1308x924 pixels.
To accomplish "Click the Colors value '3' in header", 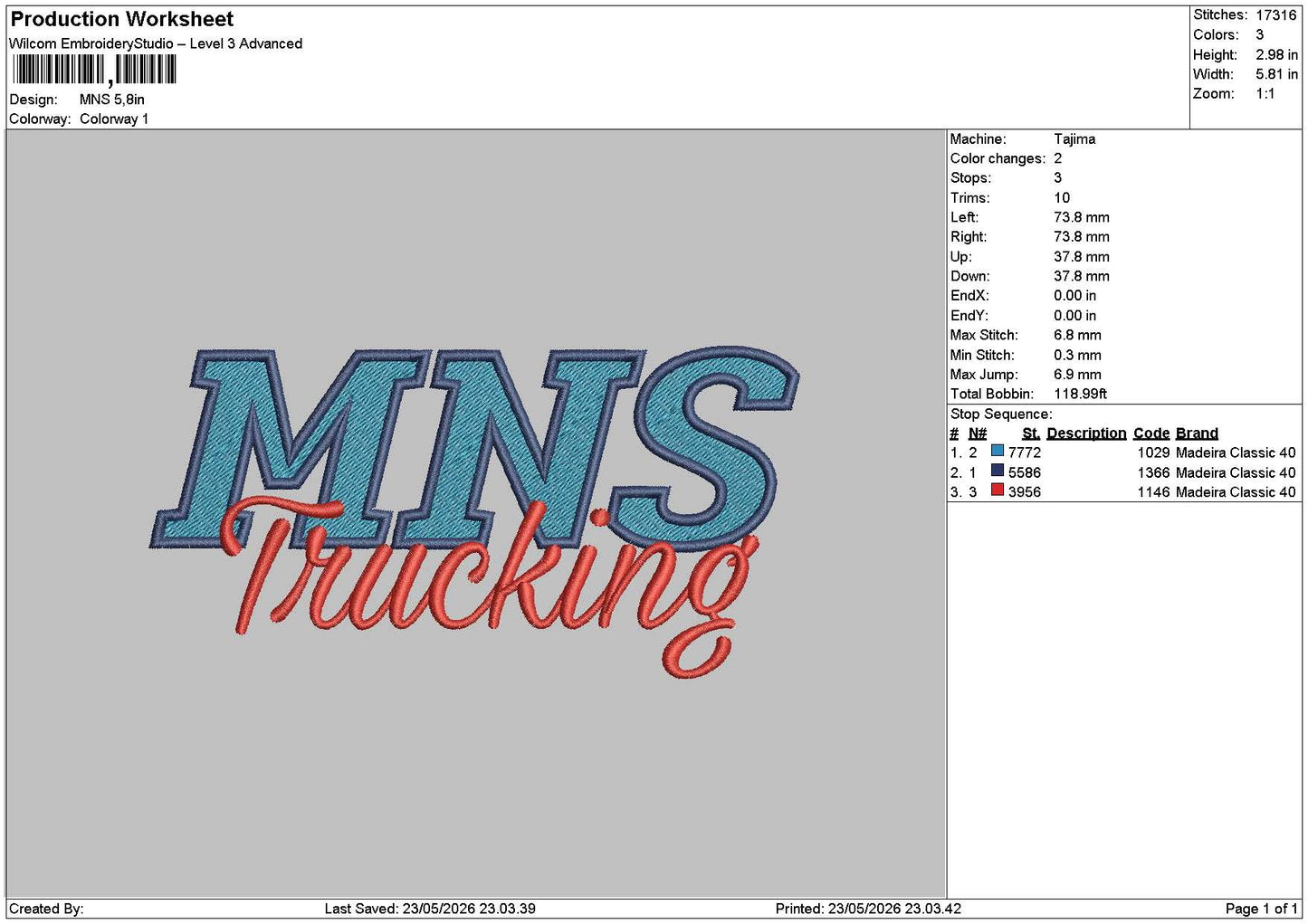I will (x=1259, y=35).
